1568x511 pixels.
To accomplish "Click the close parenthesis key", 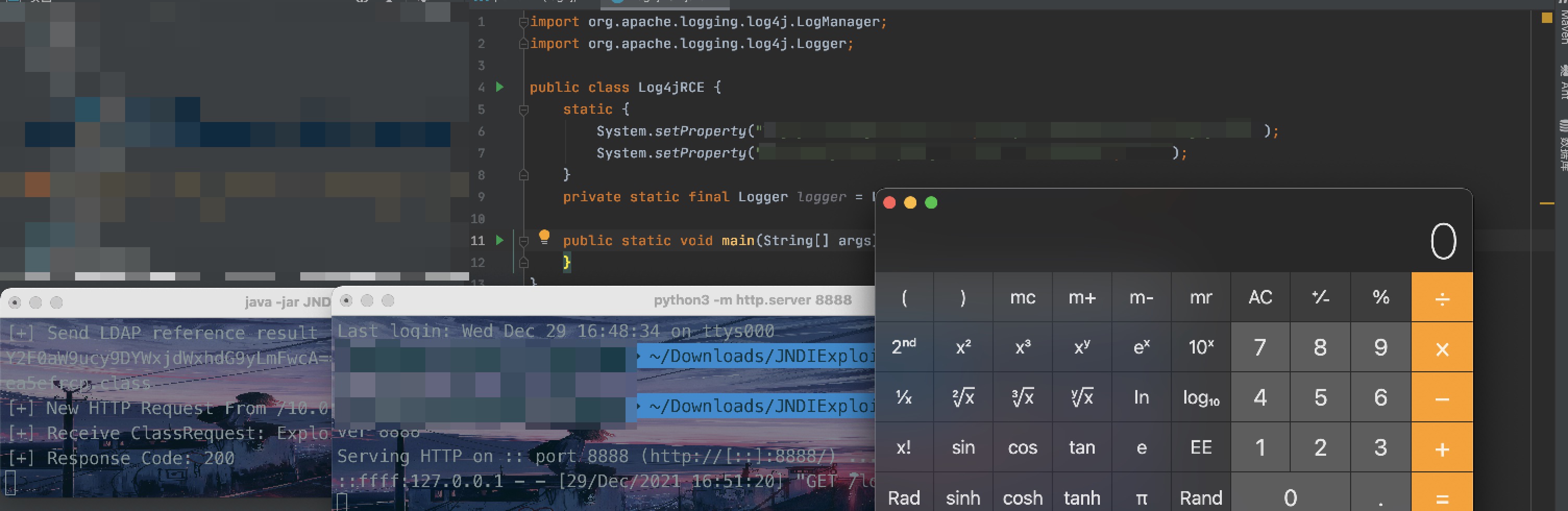I will [963, 297].
